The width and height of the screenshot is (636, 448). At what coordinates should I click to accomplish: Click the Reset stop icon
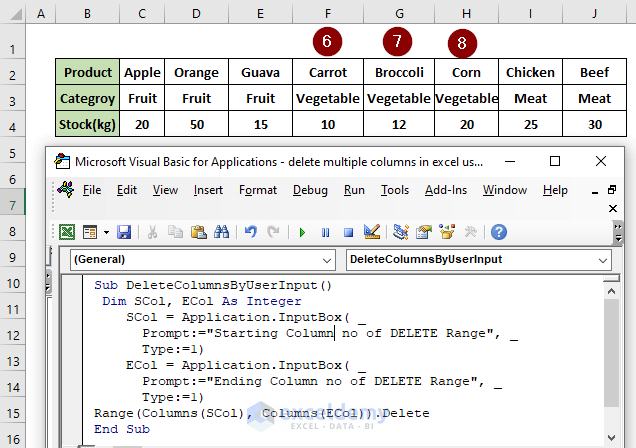point(348,232)
